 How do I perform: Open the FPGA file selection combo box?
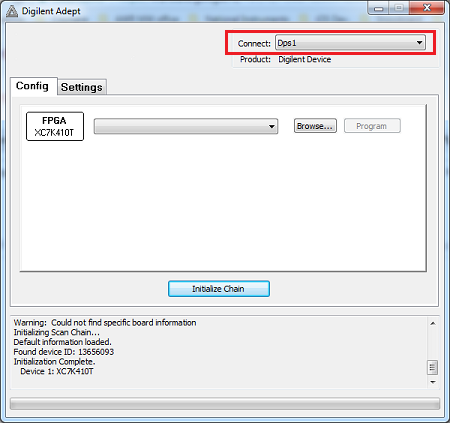coord(186,126)
